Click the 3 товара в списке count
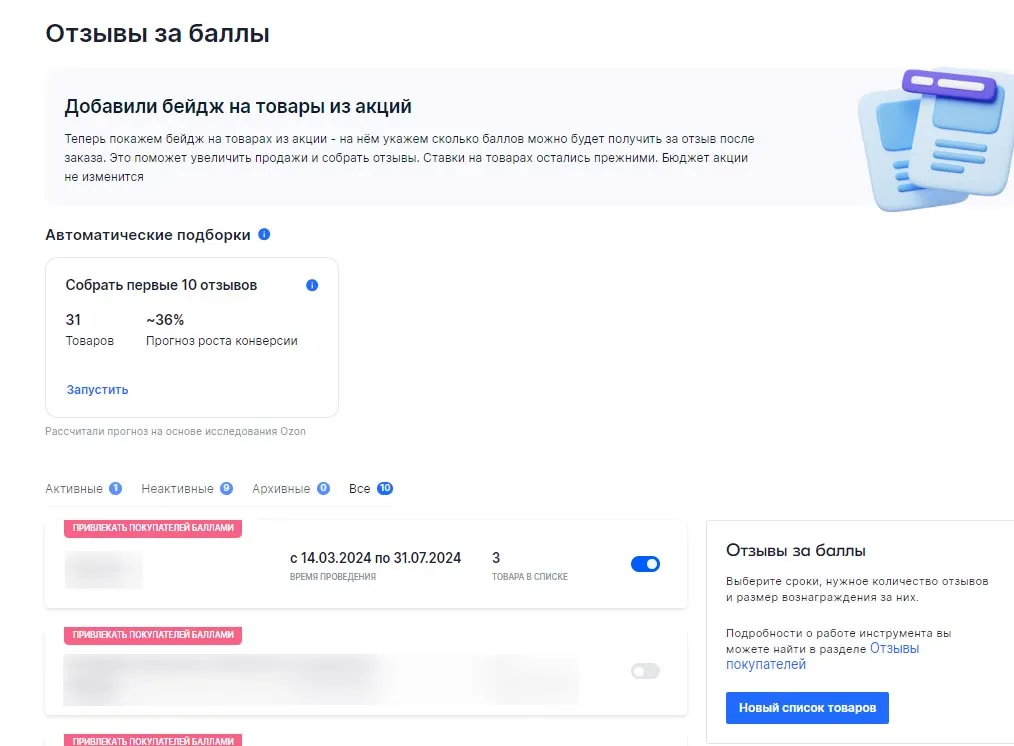1014x746 pixels. 529,566
